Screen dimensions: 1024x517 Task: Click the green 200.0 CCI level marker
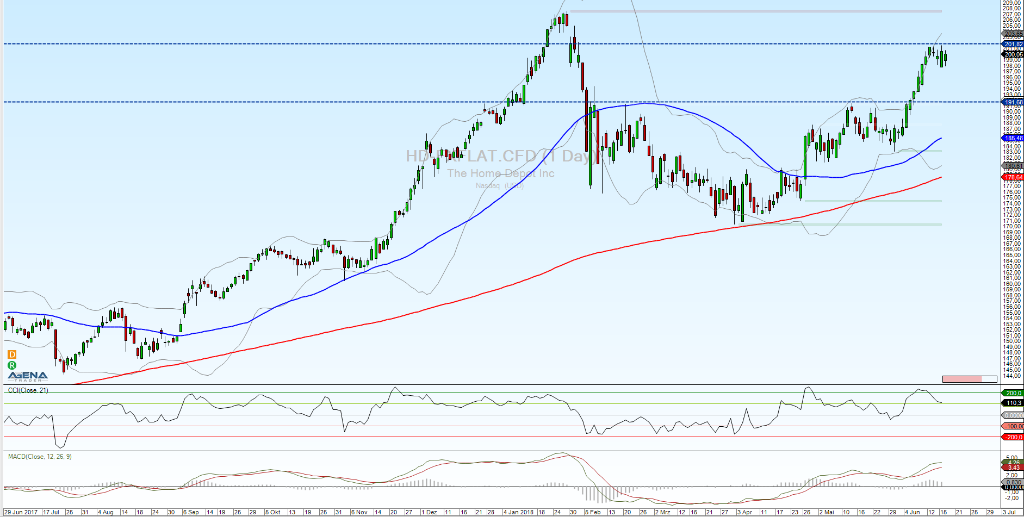coord(1013,393)
